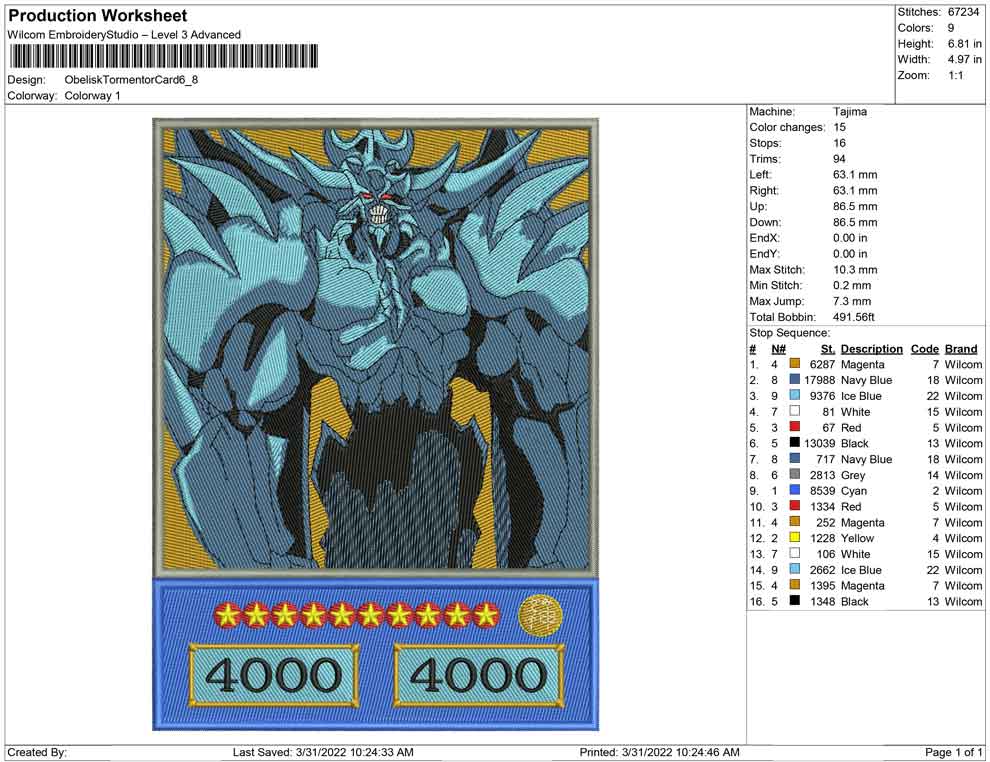The width and height of the screenshot is (990, 762).
Task: Click the N# column header
Action: coord(778,349)
